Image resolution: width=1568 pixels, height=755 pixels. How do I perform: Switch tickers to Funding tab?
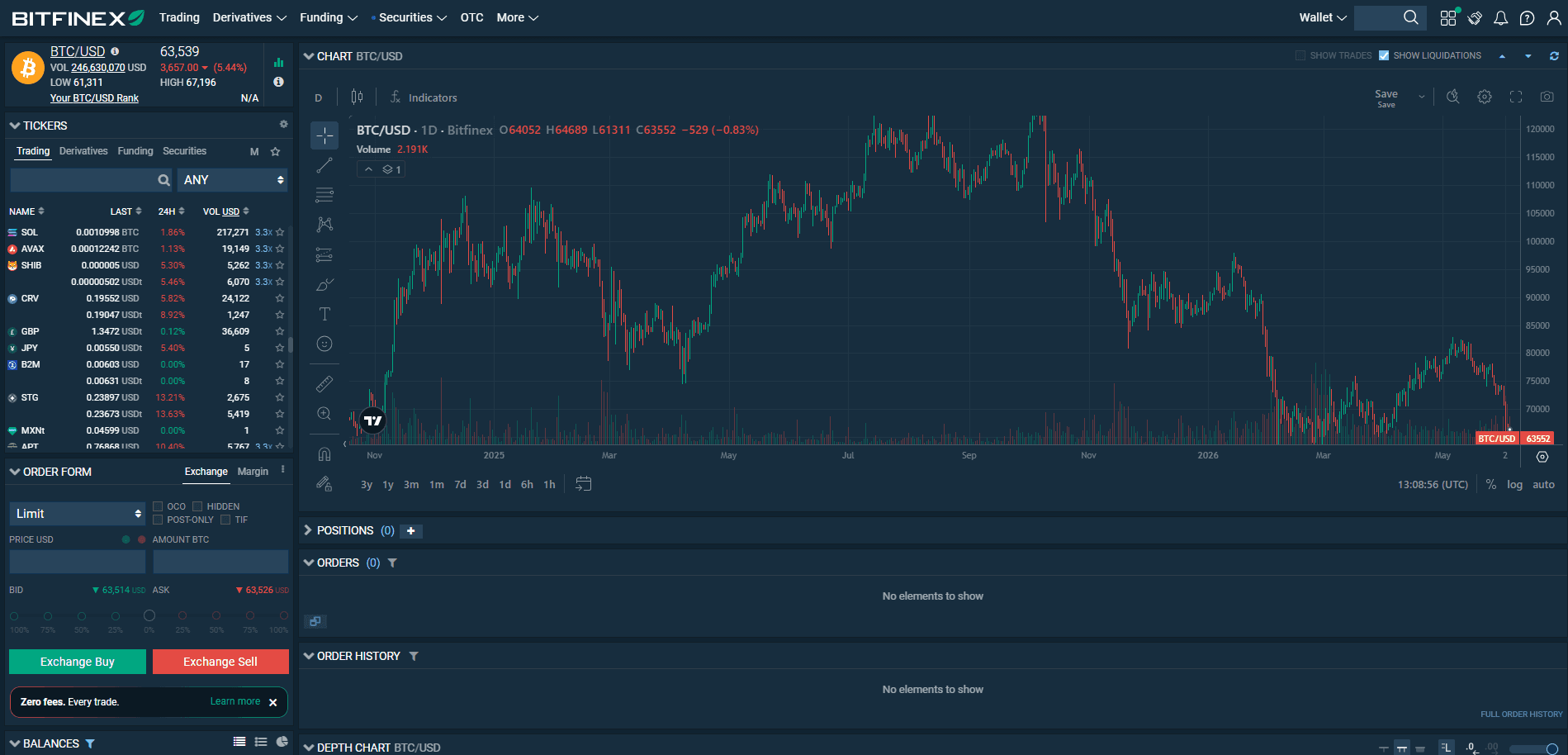[135, 151]
